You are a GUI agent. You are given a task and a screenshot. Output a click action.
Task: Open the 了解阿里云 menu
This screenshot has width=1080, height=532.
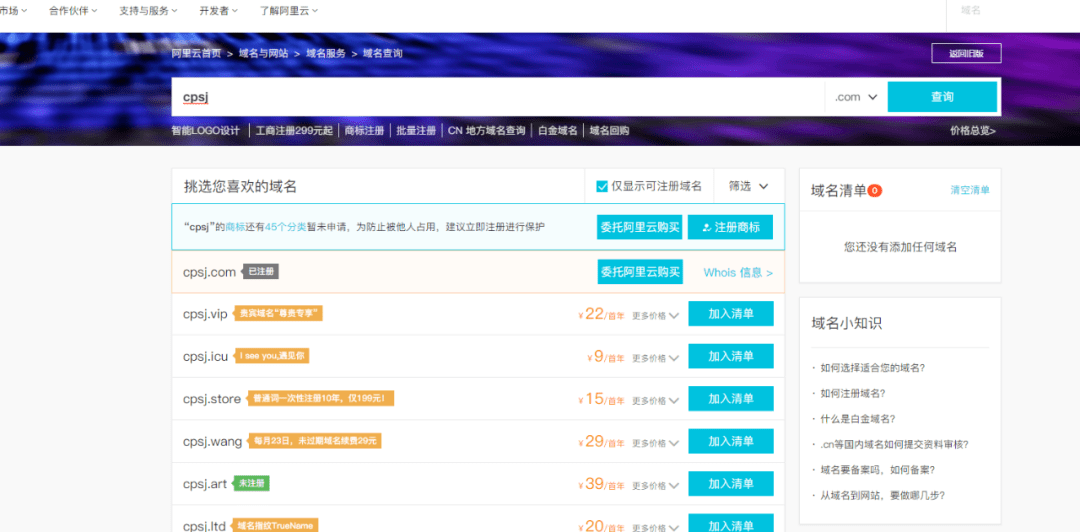[289, 11]
